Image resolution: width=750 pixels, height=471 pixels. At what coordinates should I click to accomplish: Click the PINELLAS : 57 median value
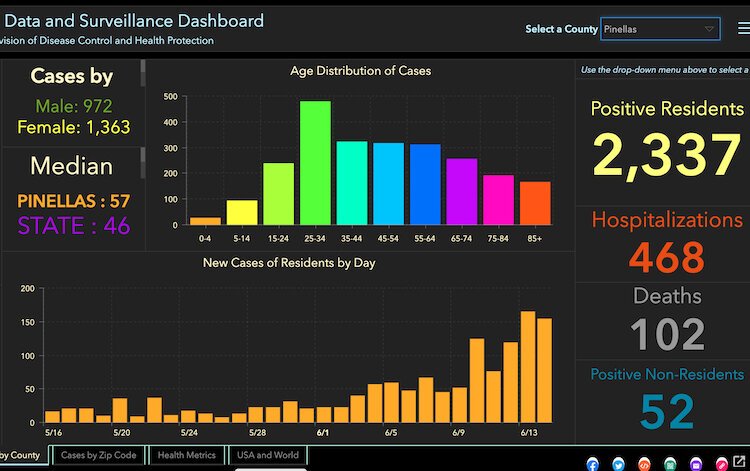(x=74, y=201)
